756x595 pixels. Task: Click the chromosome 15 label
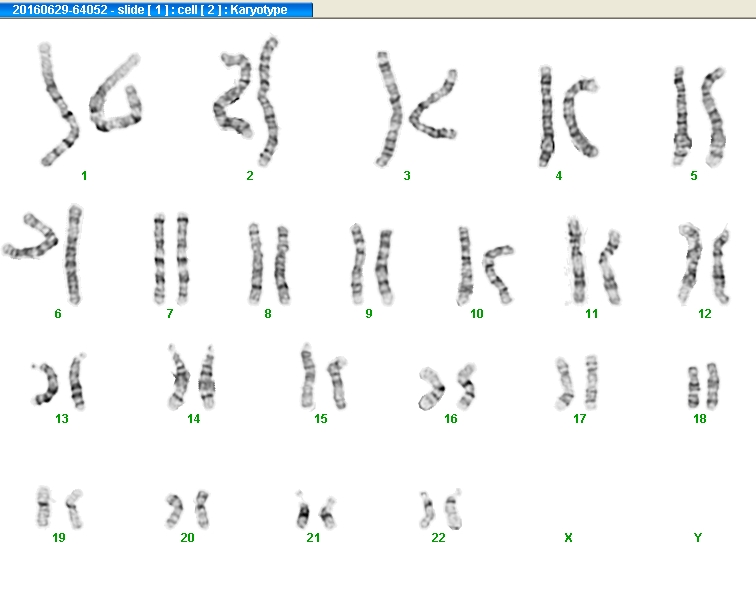[321, 419]
